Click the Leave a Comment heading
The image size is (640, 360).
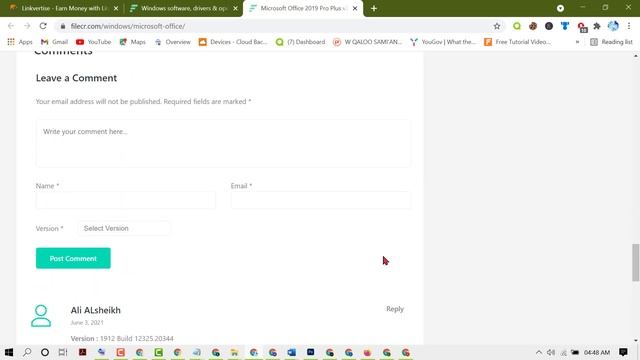click(x=76, y=78)
